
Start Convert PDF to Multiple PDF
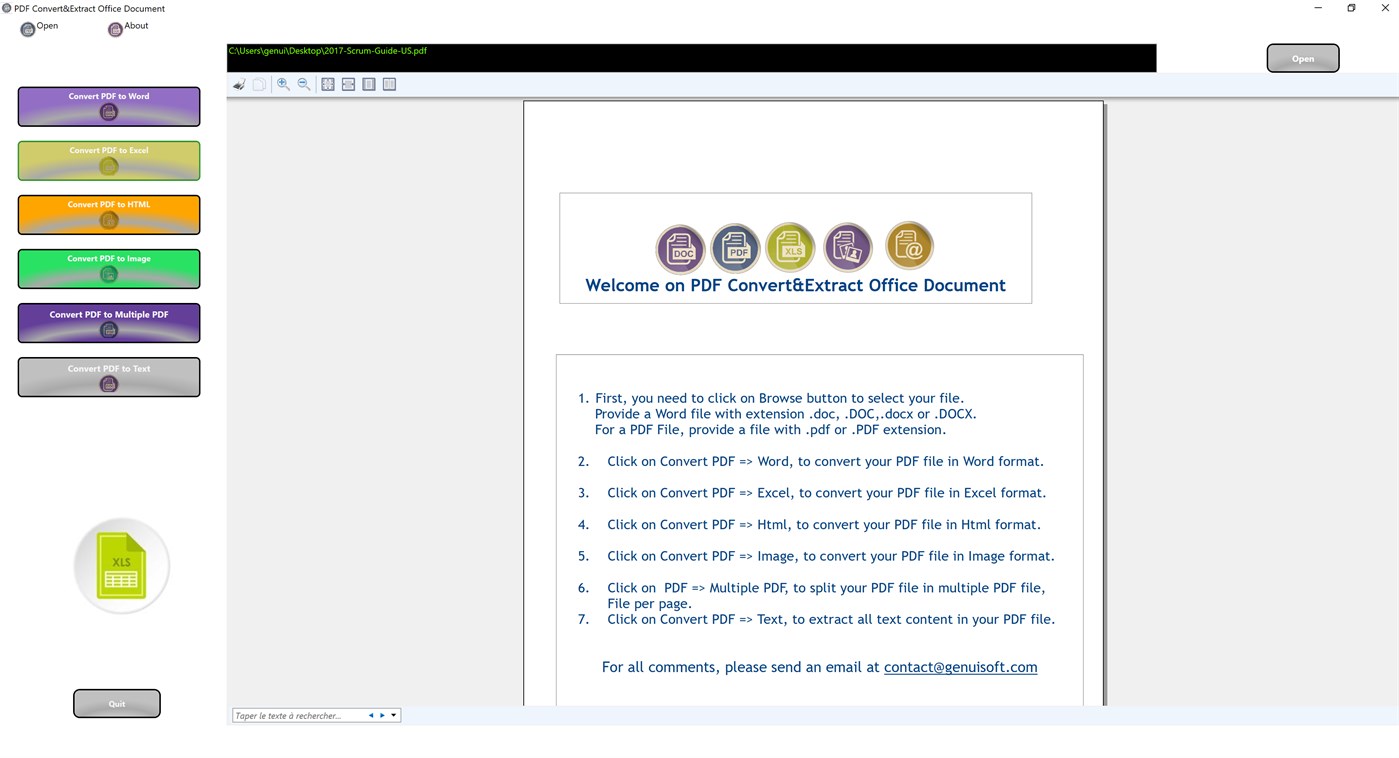(x=108, y=322)
